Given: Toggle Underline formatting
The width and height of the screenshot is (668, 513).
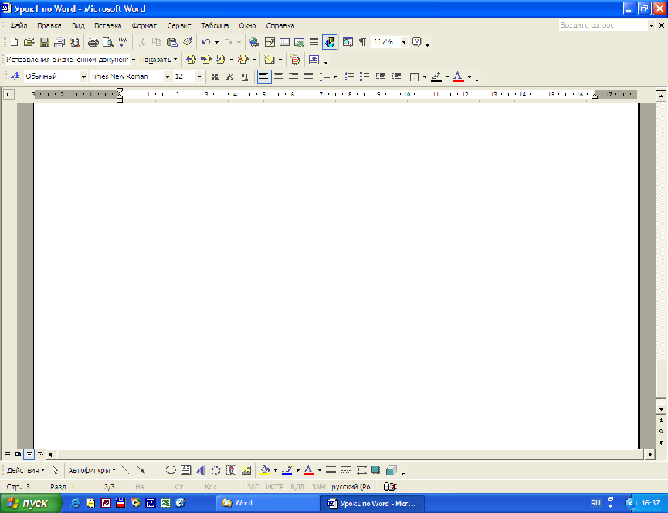Looking at the screenshot, I should [245, 76].
